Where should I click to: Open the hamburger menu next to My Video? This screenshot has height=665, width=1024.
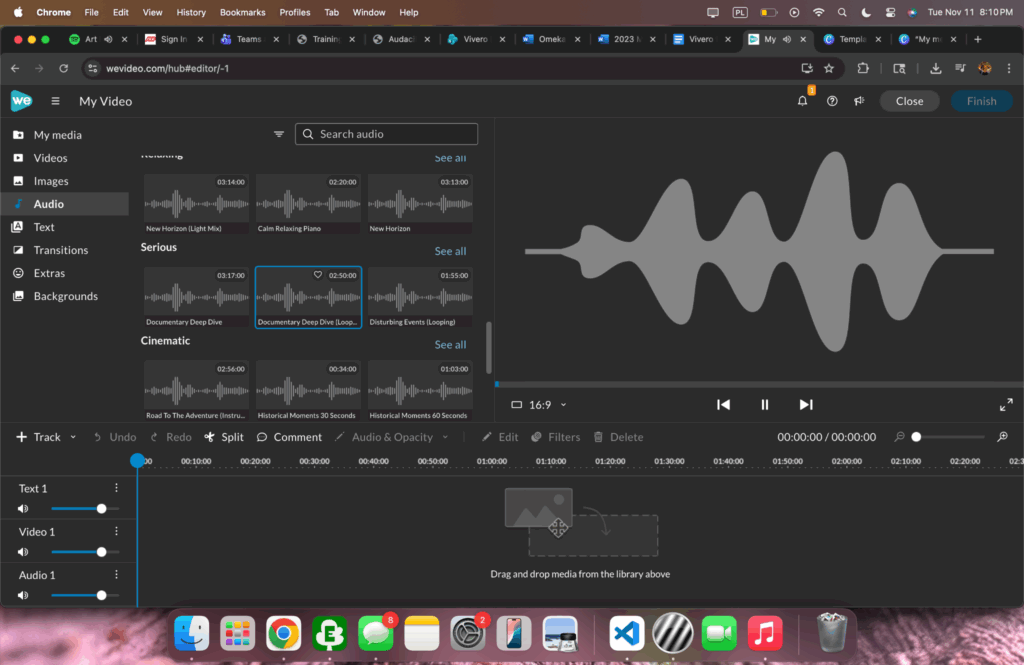(56, 101)
